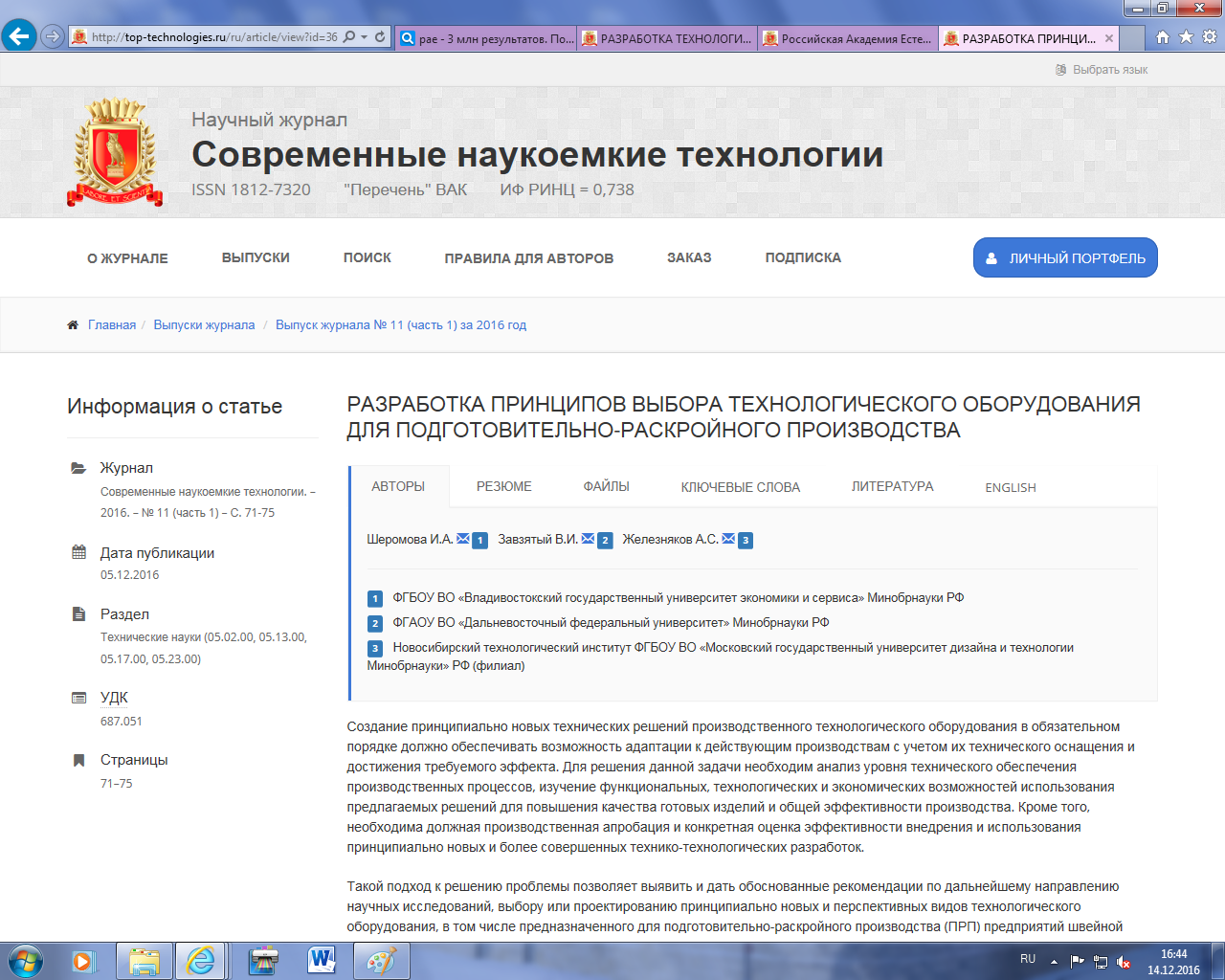Click the browser Back arrow button
1225x980 pixels.
tap(18, 37)
